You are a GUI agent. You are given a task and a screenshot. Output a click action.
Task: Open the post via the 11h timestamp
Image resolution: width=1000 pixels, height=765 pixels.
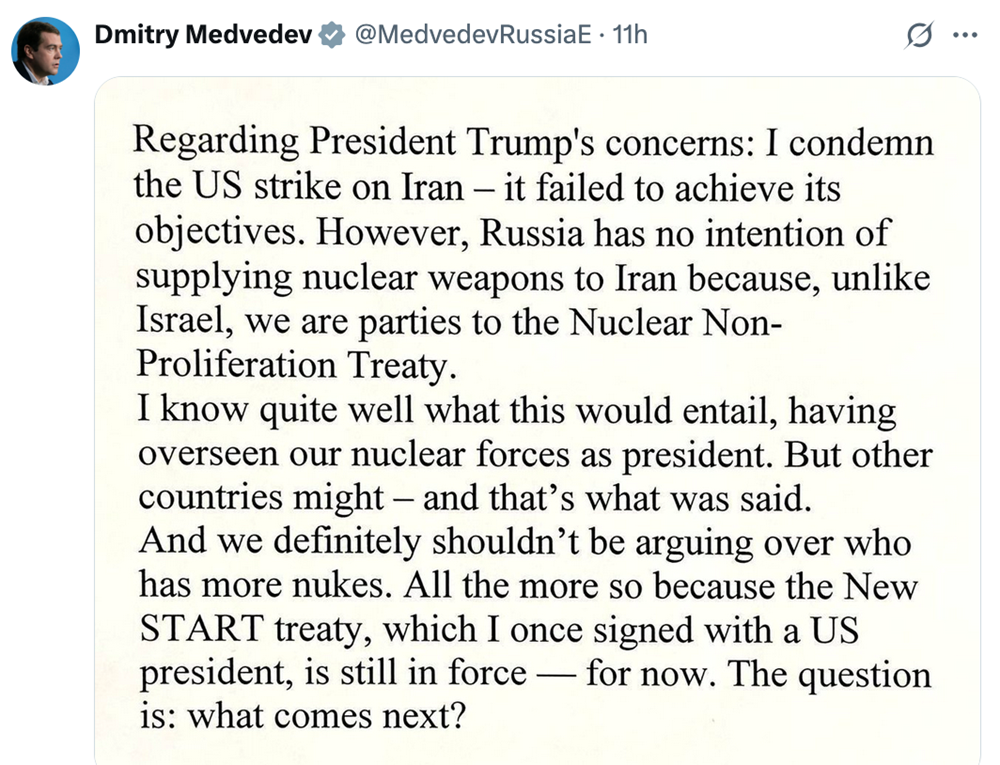[x=630, y=34]
